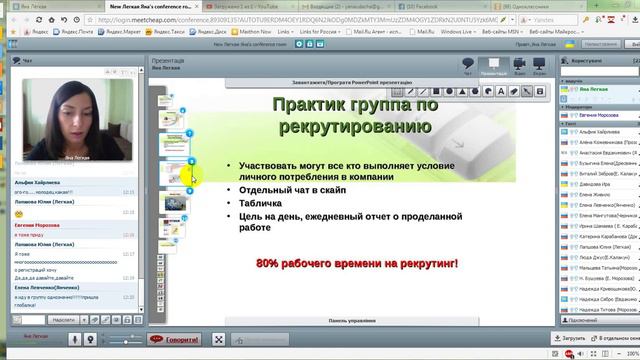
Task: Switch to Video mode icon
Action: click(520, 66)
